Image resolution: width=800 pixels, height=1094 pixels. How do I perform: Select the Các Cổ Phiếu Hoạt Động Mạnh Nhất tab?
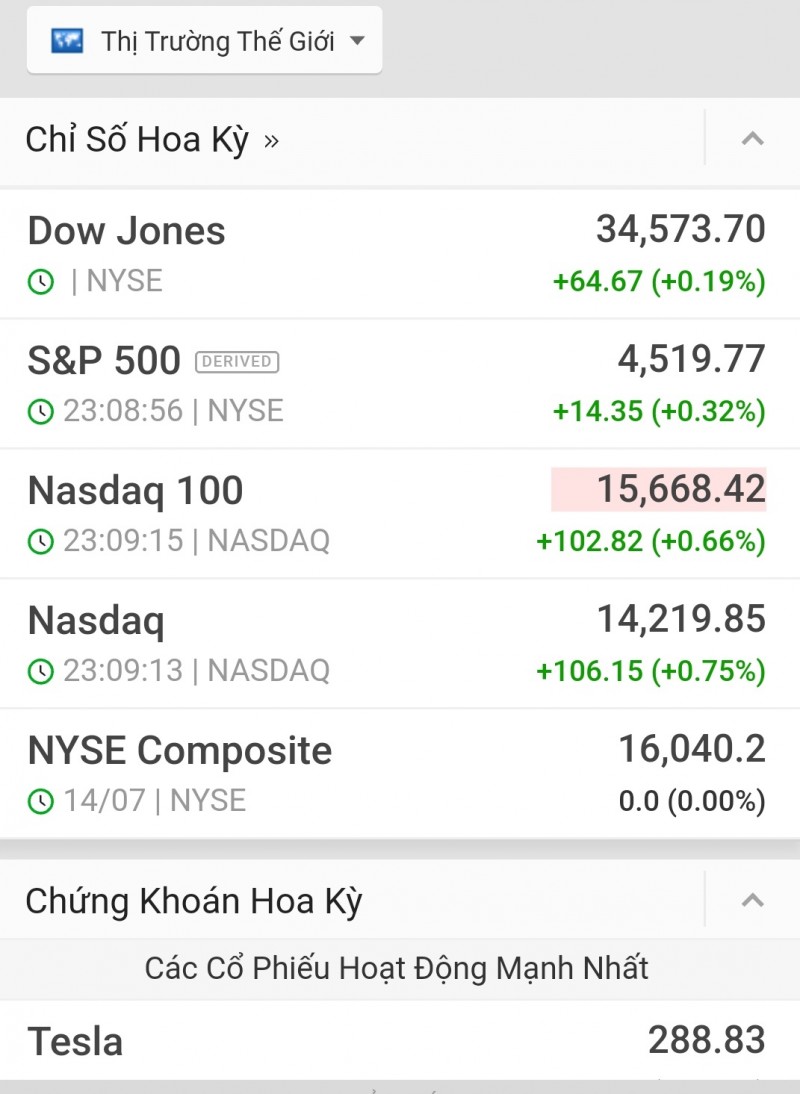tap(397, 968)
